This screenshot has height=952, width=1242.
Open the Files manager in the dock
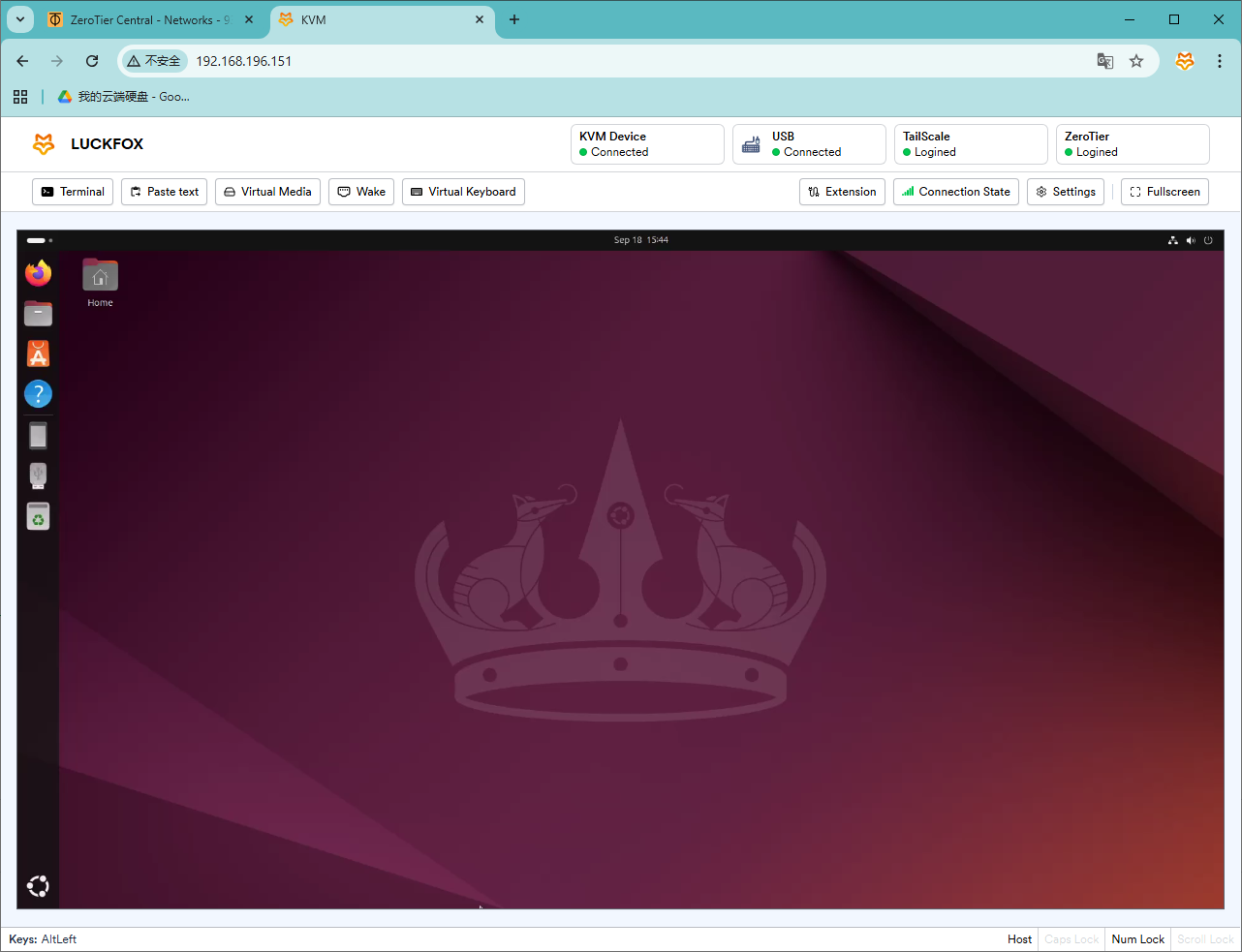(x=38, y=313)
